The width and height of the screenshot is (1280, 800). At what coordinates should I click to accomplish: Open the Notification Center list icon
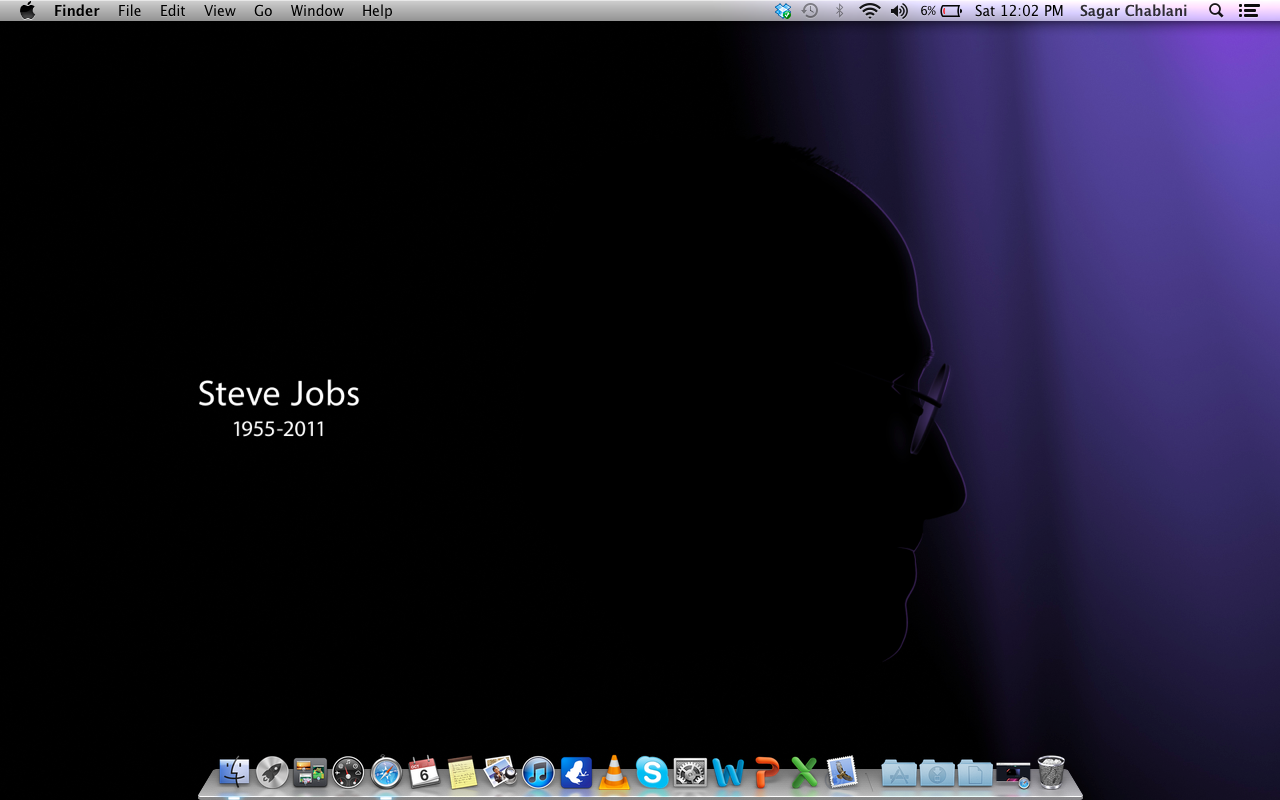1248,11
